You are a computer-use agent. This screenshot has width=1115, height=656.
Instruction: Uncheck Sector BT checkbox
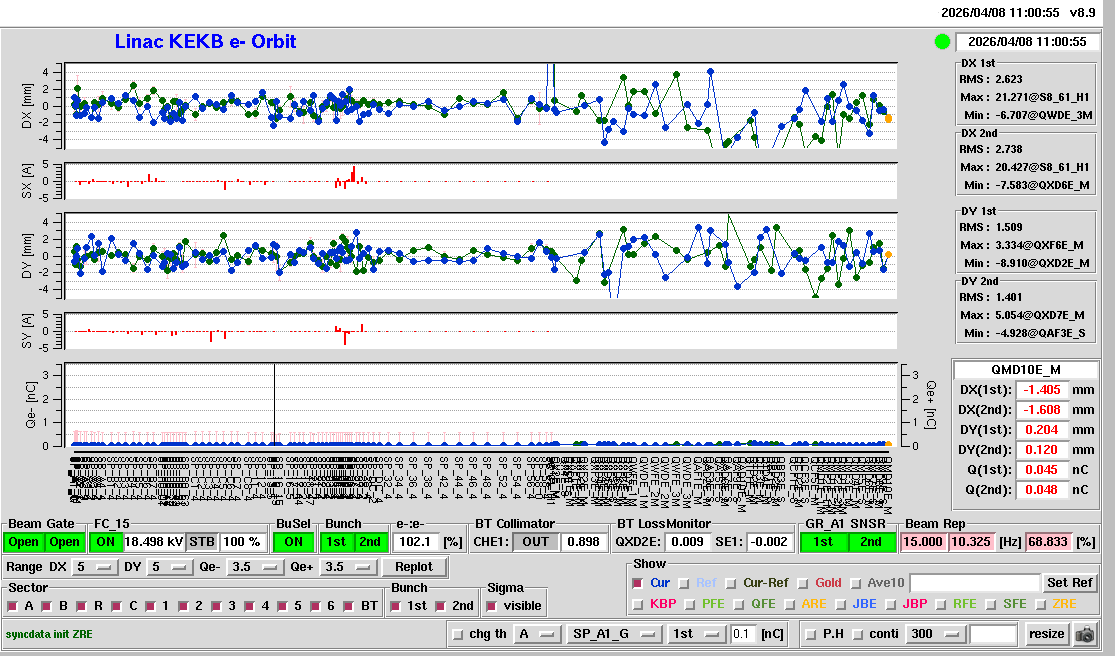coord(349,606)
